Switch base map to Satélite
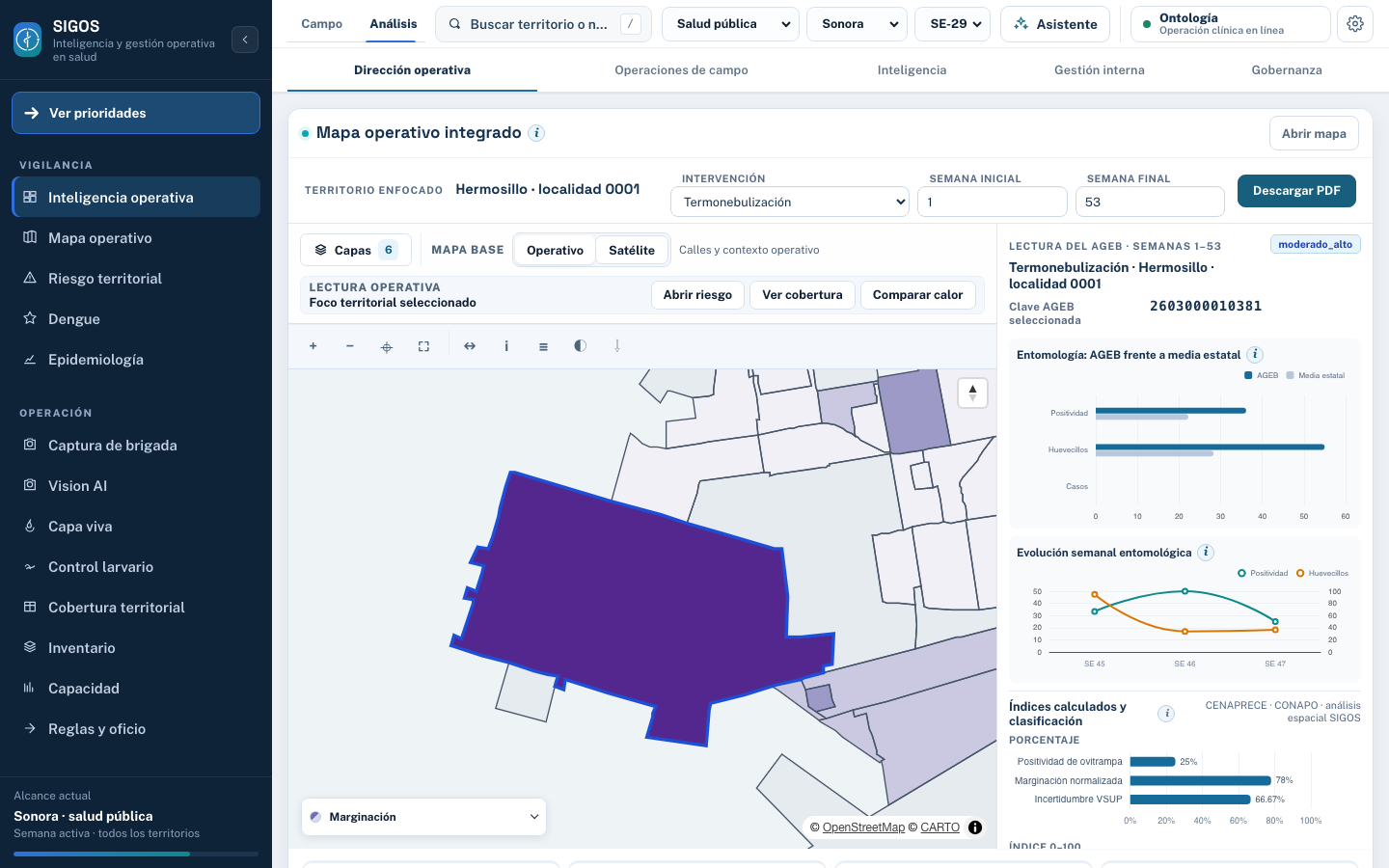1389x868 pixels. 632,250
